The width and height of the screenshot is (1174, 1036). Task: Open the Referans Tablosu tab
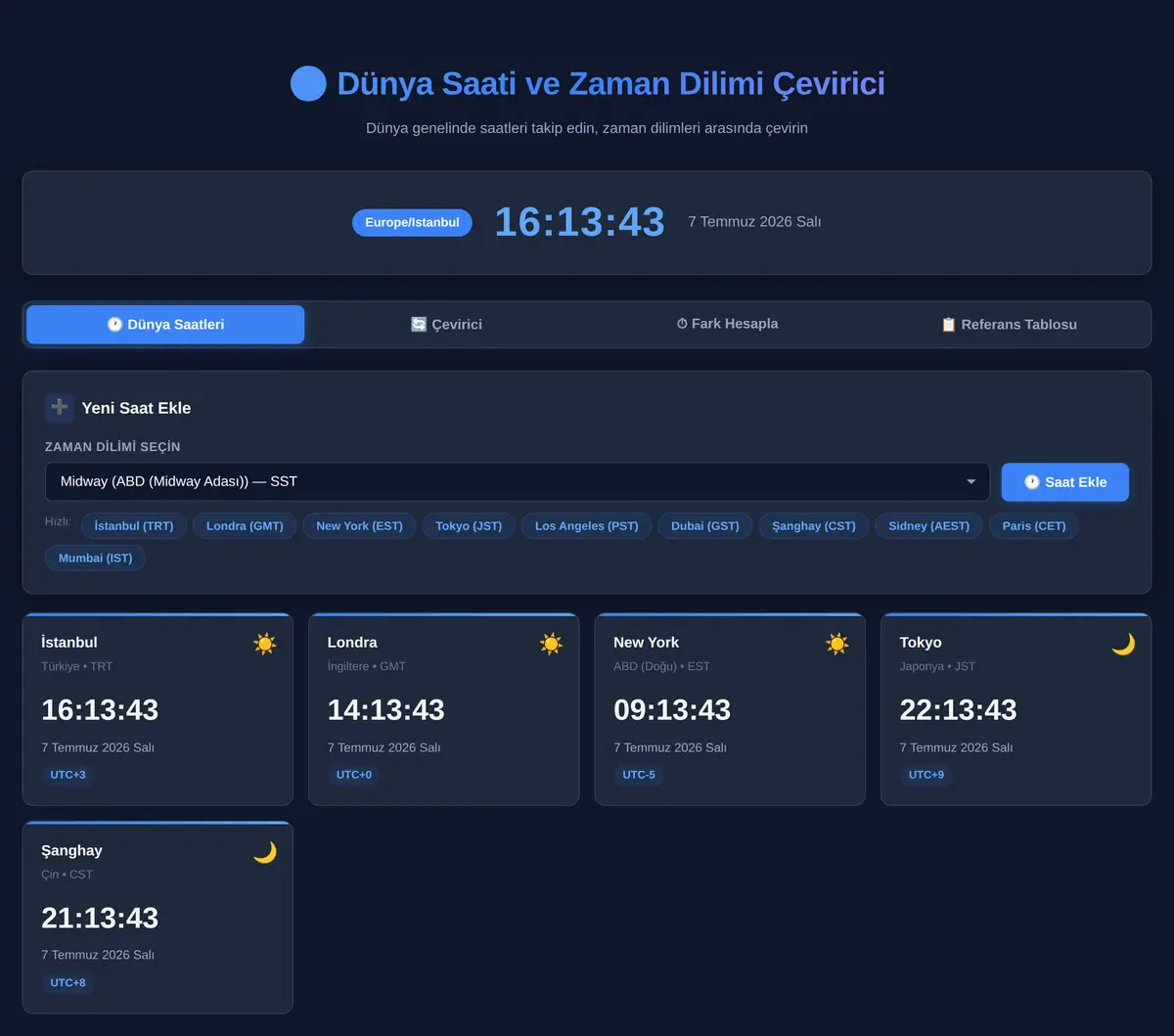[1009, 325]
